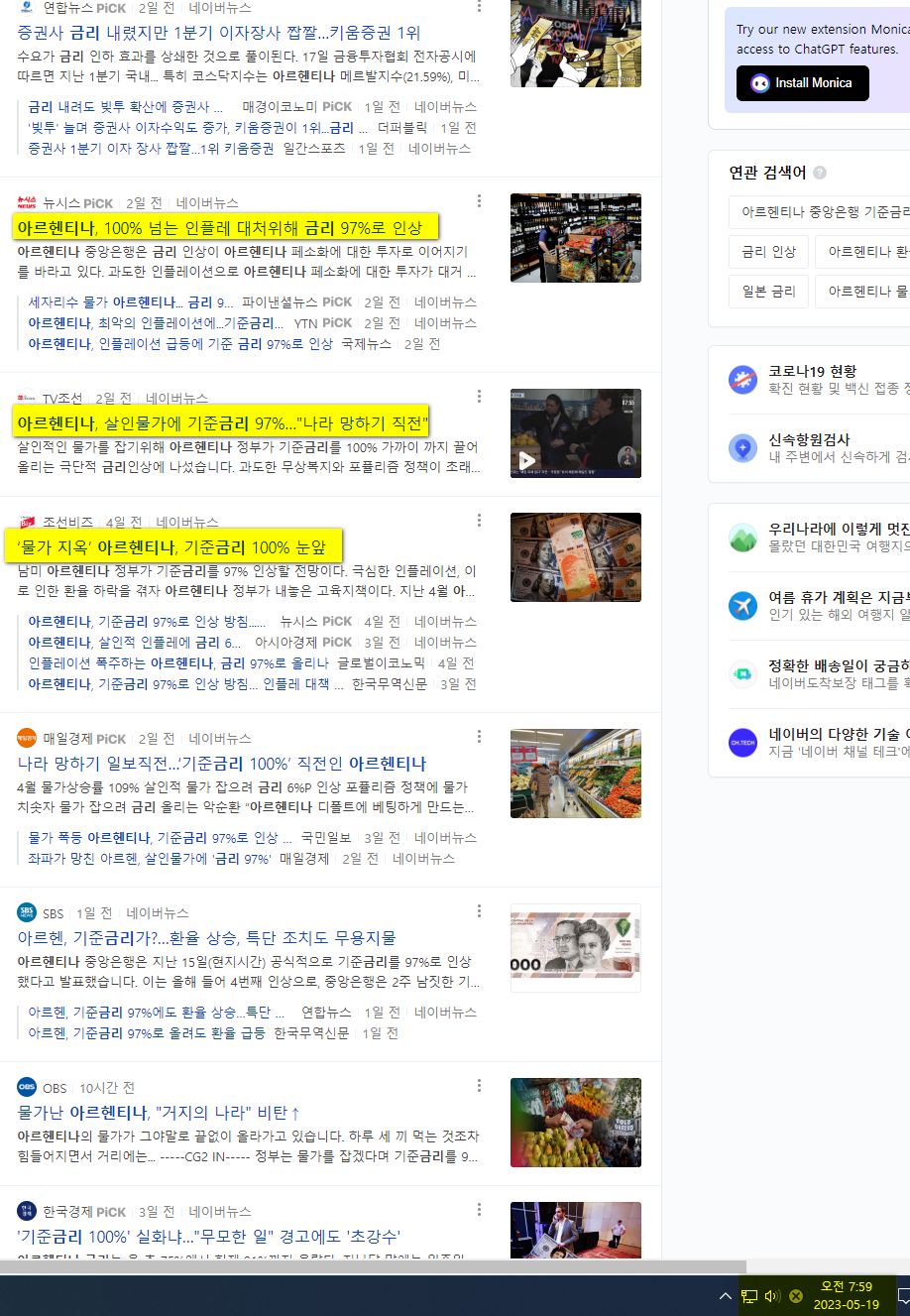Click the airplane icon for 여름 휴가 계획
The height and width of the screenshot is (1316, 910).
coord(742,605)
